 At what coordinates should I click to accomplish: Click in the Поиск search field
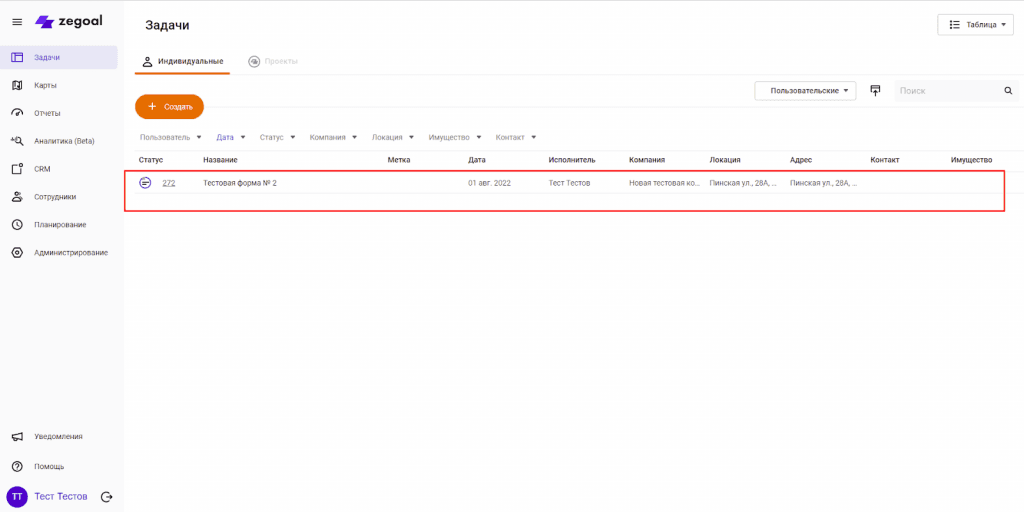point(948,91)
